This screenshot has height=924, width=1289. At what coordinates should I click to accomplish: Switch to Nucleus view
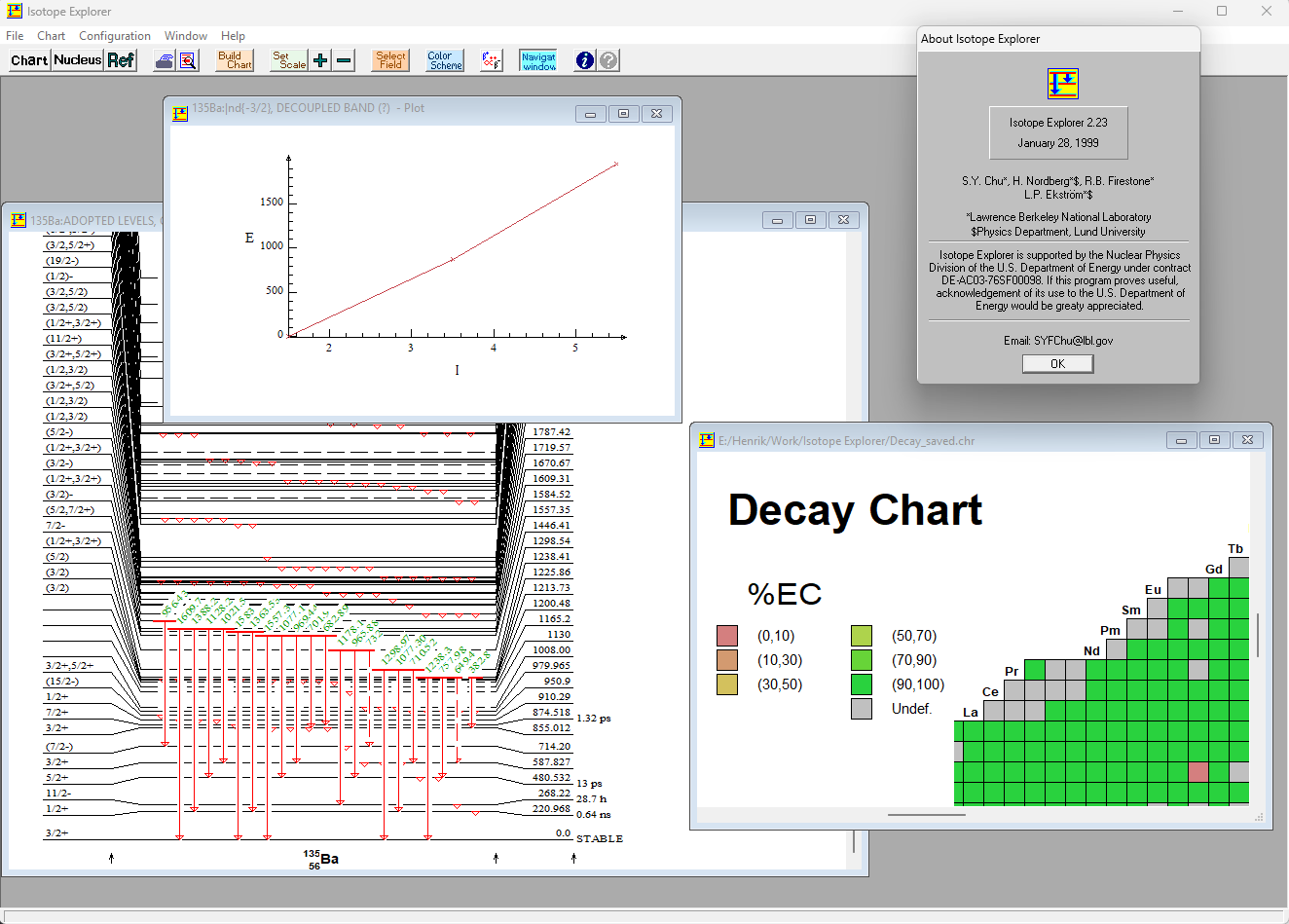coord(77,59)
